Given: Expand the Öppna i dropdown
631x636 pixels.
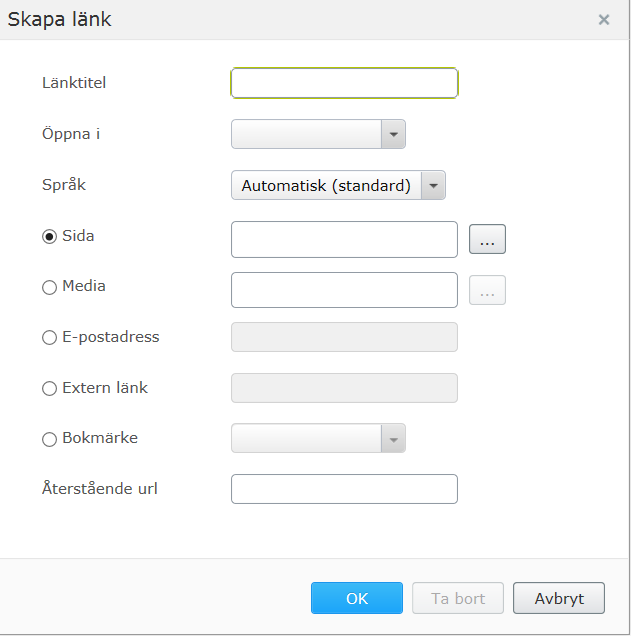Looking at the screenshot, I should [x=393, y=134].
